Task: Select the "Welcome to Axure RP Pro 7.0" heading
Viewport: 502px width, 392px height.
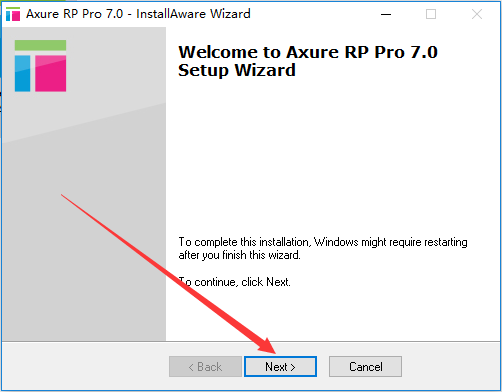Action: (308, 52)
